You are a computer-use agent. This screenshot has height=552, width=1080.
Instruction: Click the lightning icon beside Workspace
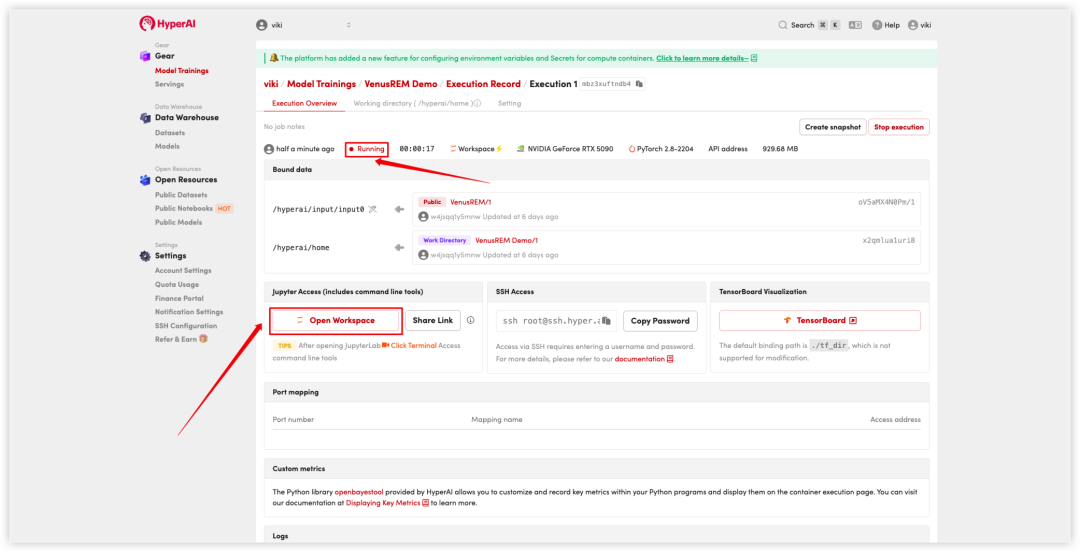(x=499, y=149)
